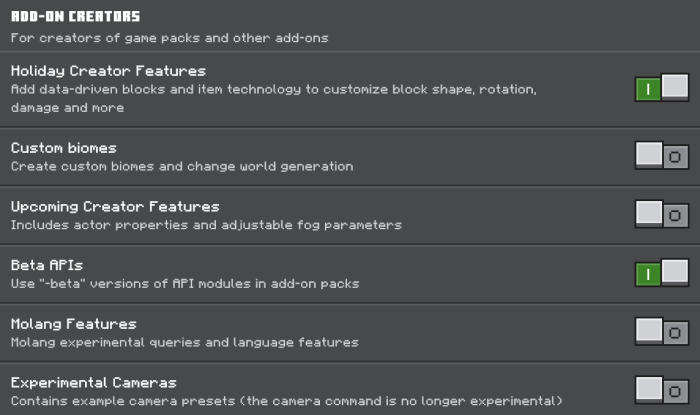Turn on the Experimental Cameras switch
Viewport: 700px width, 415px height.
661,390
